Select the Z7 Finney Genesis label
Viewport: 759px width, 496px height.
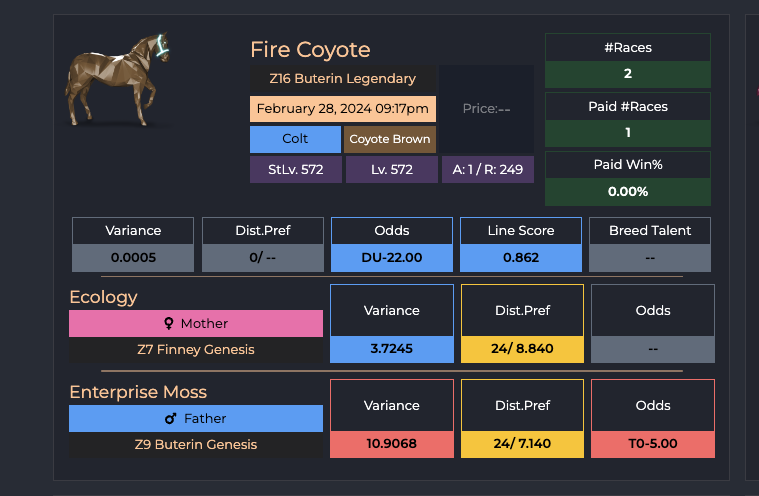[196, 350]
